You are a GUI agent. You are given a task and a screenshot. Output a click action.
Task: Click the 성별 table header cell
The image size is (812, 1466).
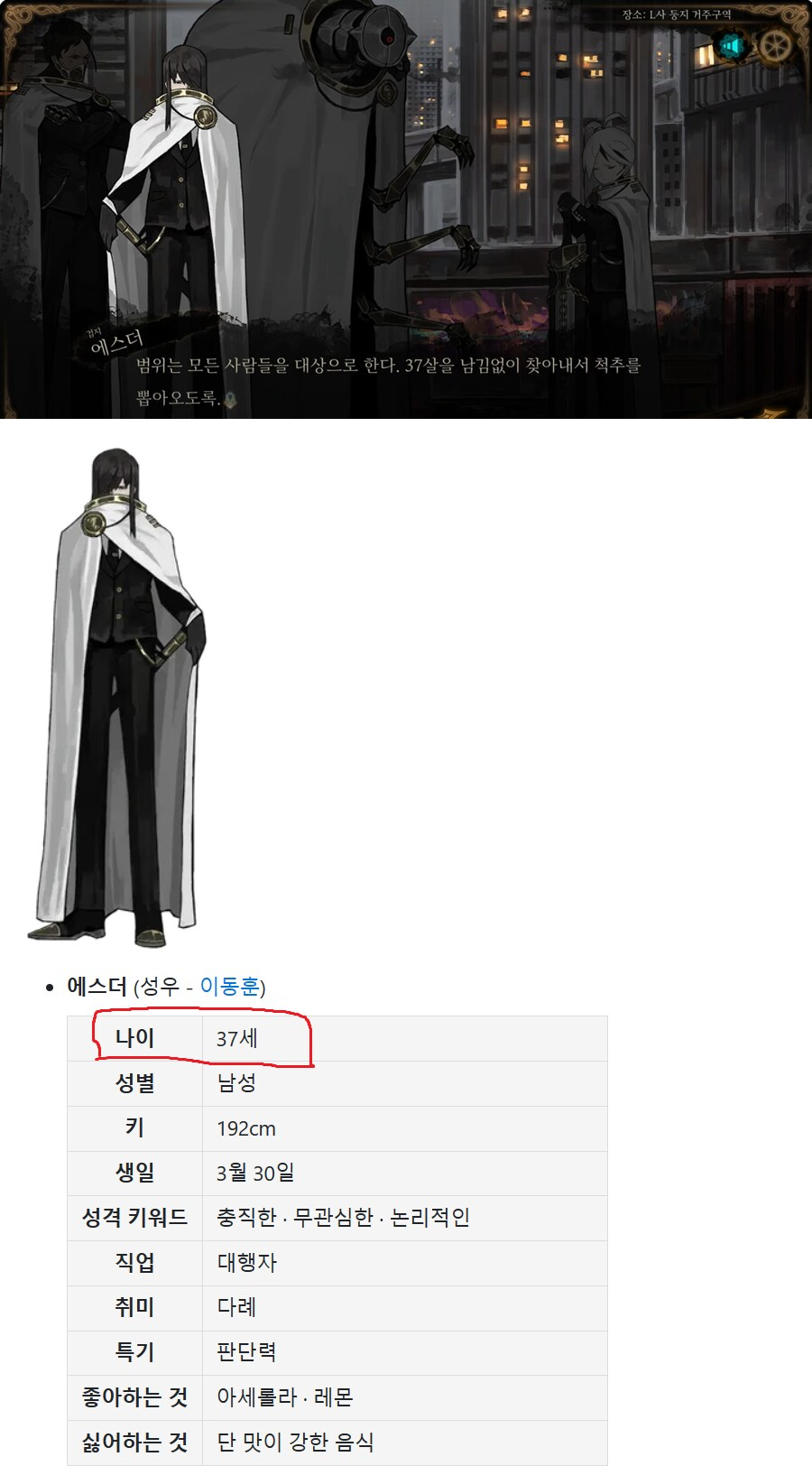[135, 1083]
